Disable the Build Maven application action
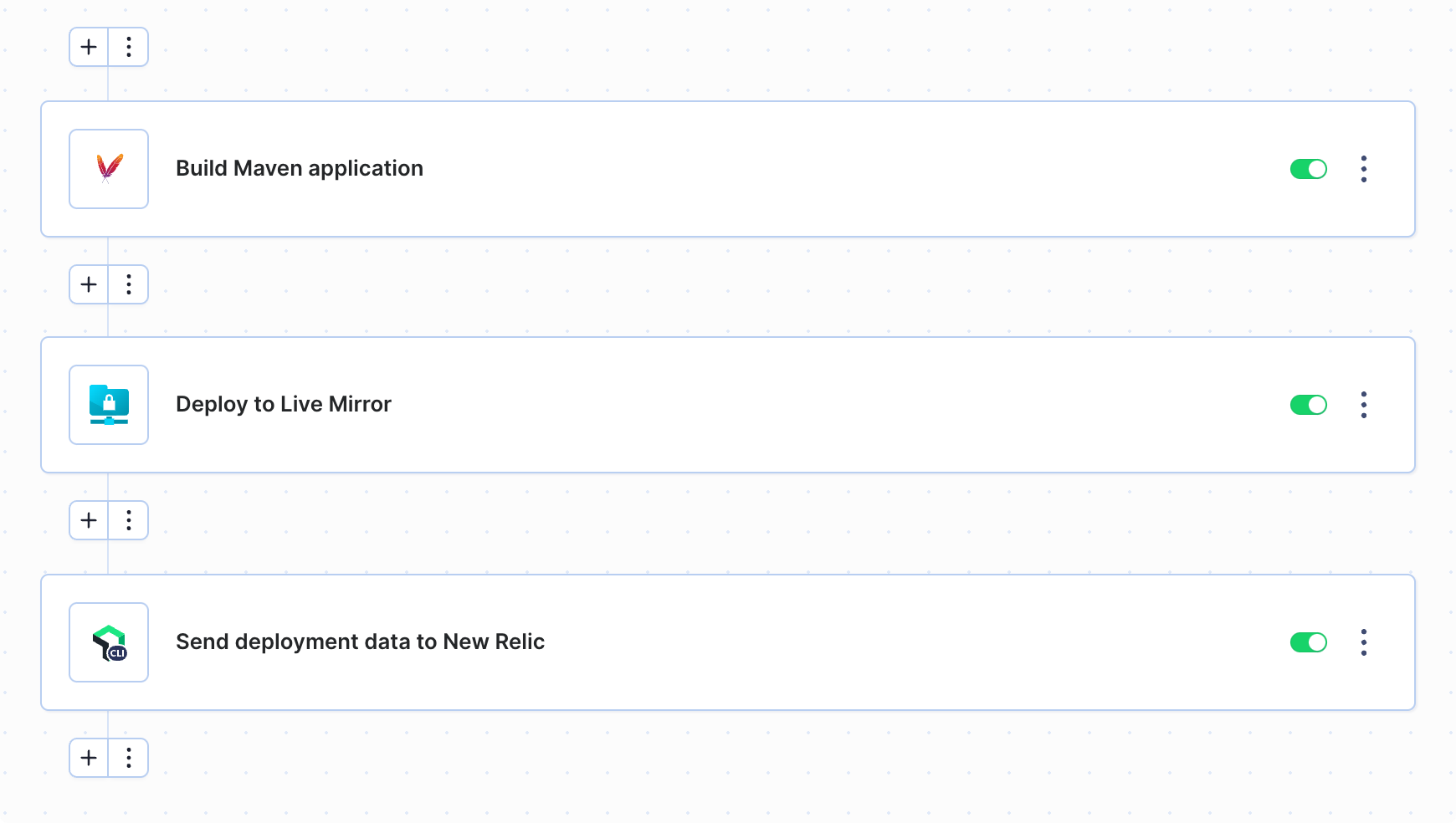 pyautogui.click(x=1309, y=169)
